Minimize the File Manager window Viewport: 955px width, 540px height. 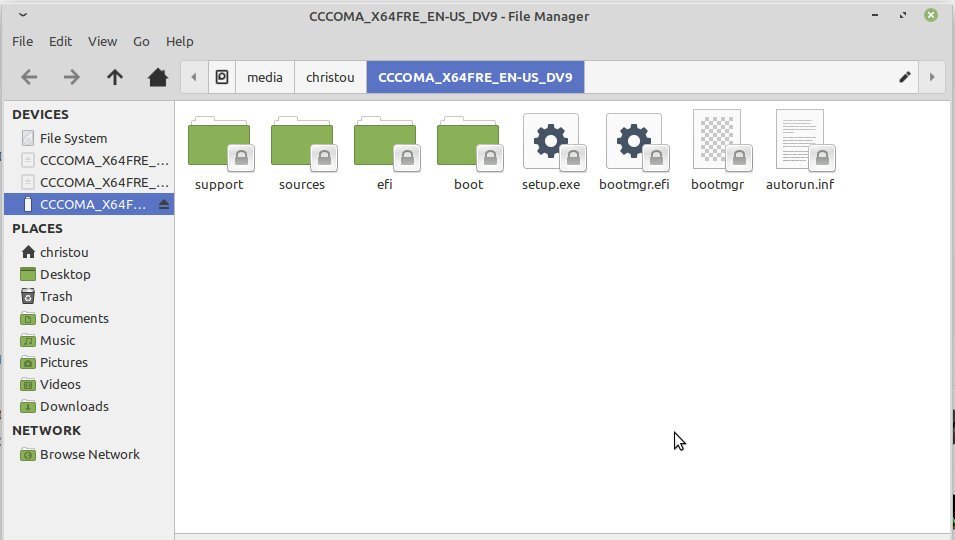pos(875,15)
